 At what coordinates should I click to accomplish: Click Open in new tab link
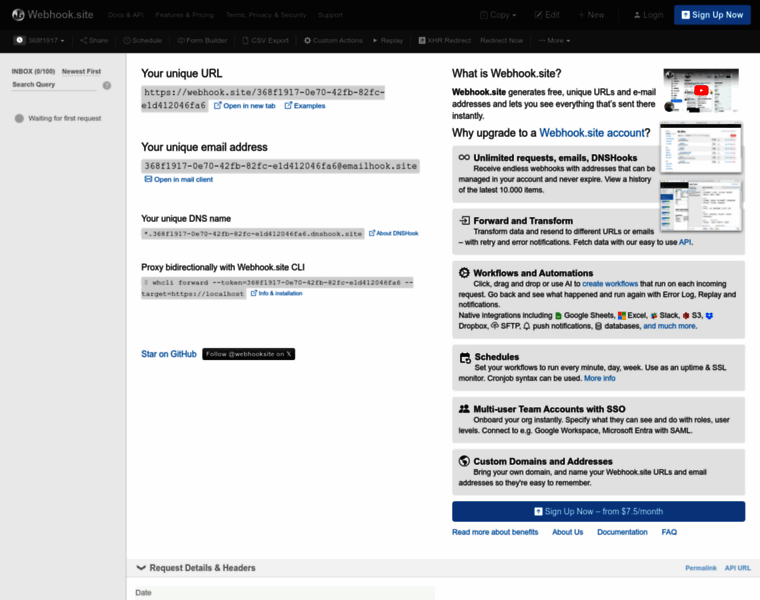pos(245,106)
